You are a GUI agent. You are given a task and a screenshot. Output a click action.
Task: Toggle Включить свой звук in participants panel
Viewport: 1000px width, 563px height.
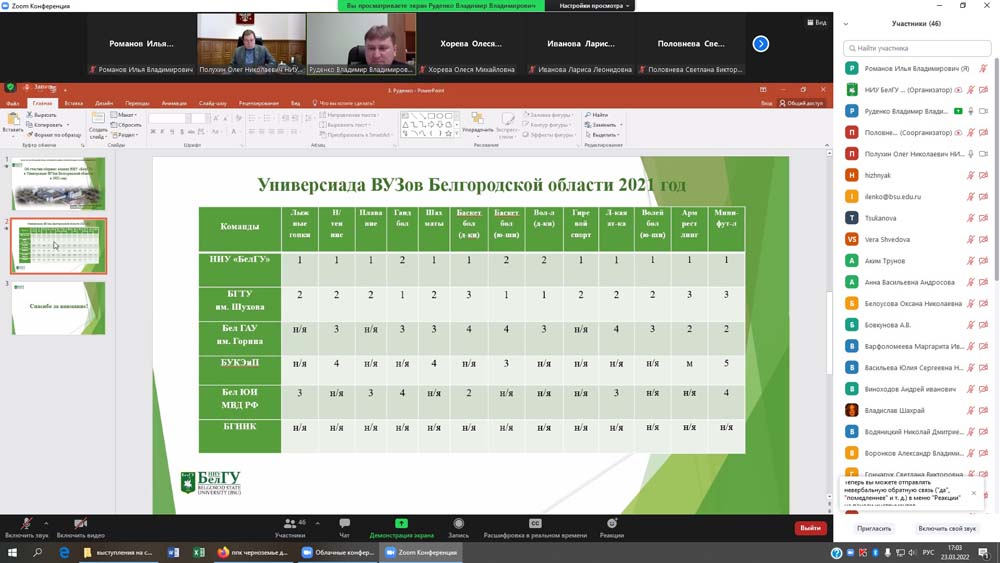click(x=947, y=528)
